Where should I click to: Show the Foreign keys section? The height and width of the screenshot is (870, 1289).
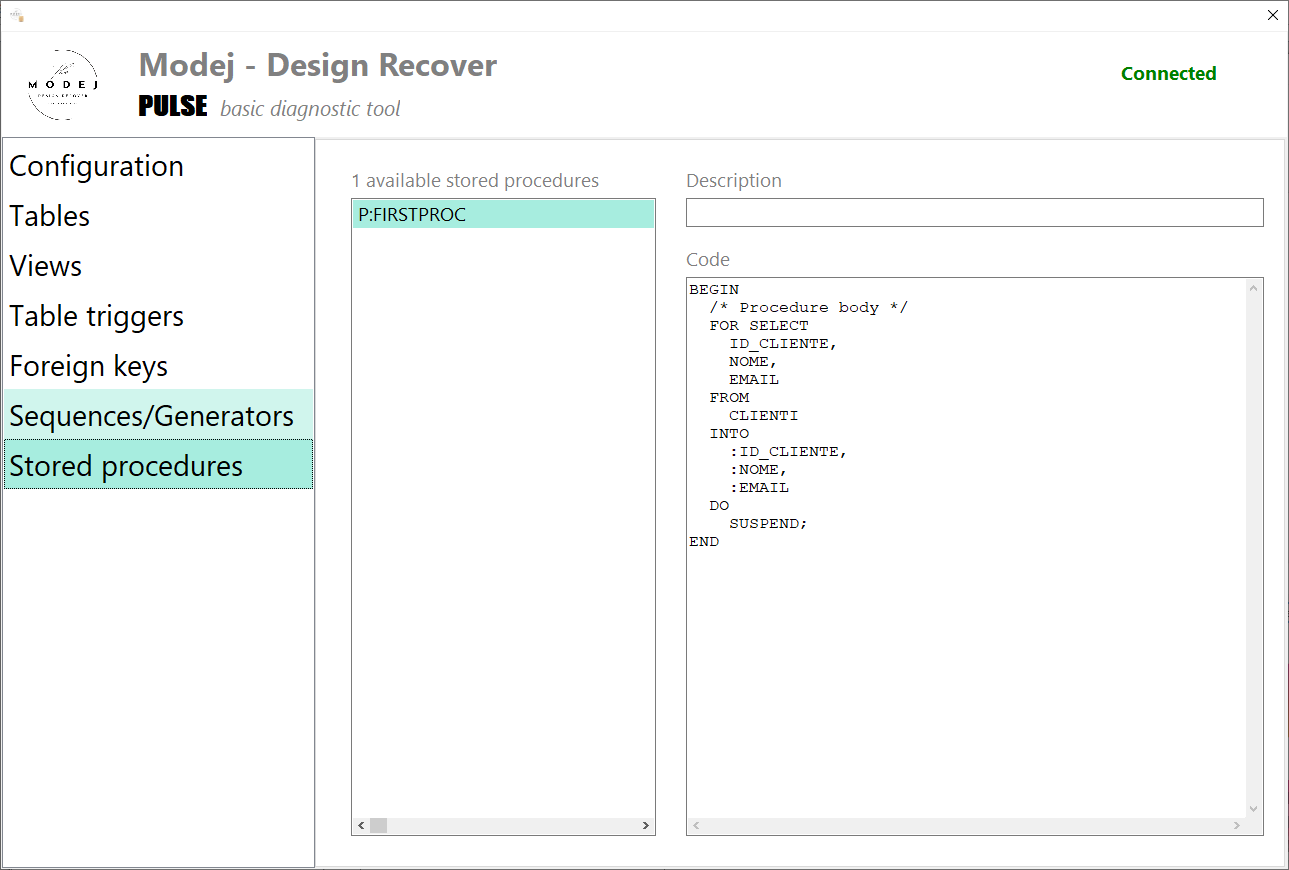pos(158,365)
